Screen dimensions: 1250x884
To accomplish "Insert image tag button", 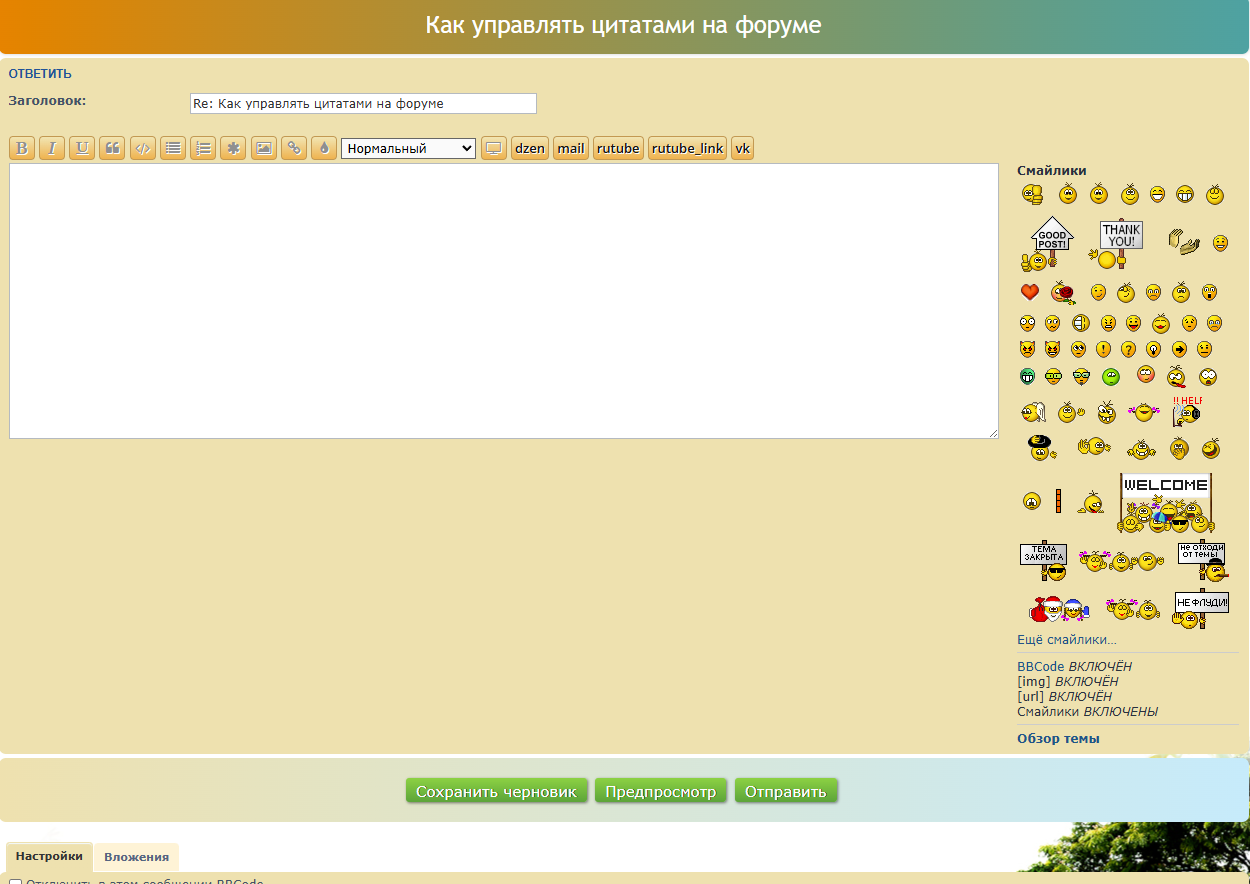I will (263, 148).
